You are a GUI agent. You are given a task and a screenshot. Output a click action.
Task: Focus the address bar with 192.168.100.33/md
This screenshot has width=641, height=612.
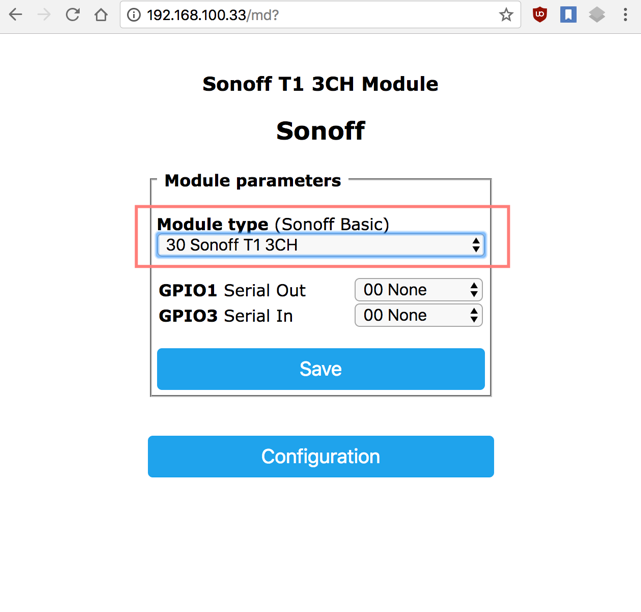[x=311, y=15]
